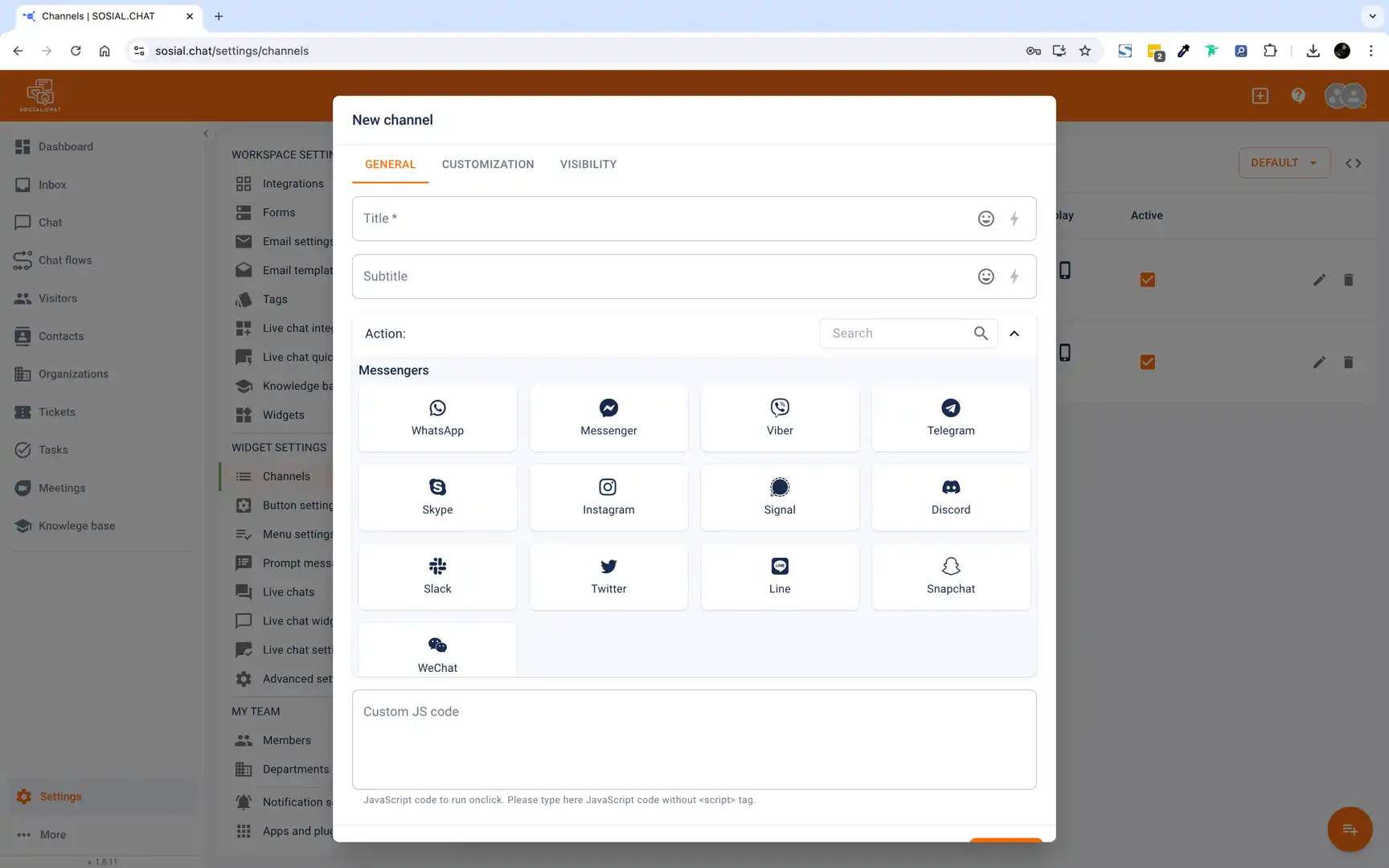Viewport: 1389px width, 868px height.
Task: Click the lightning icon in Subtitle field
Action: pos(1014,276)
